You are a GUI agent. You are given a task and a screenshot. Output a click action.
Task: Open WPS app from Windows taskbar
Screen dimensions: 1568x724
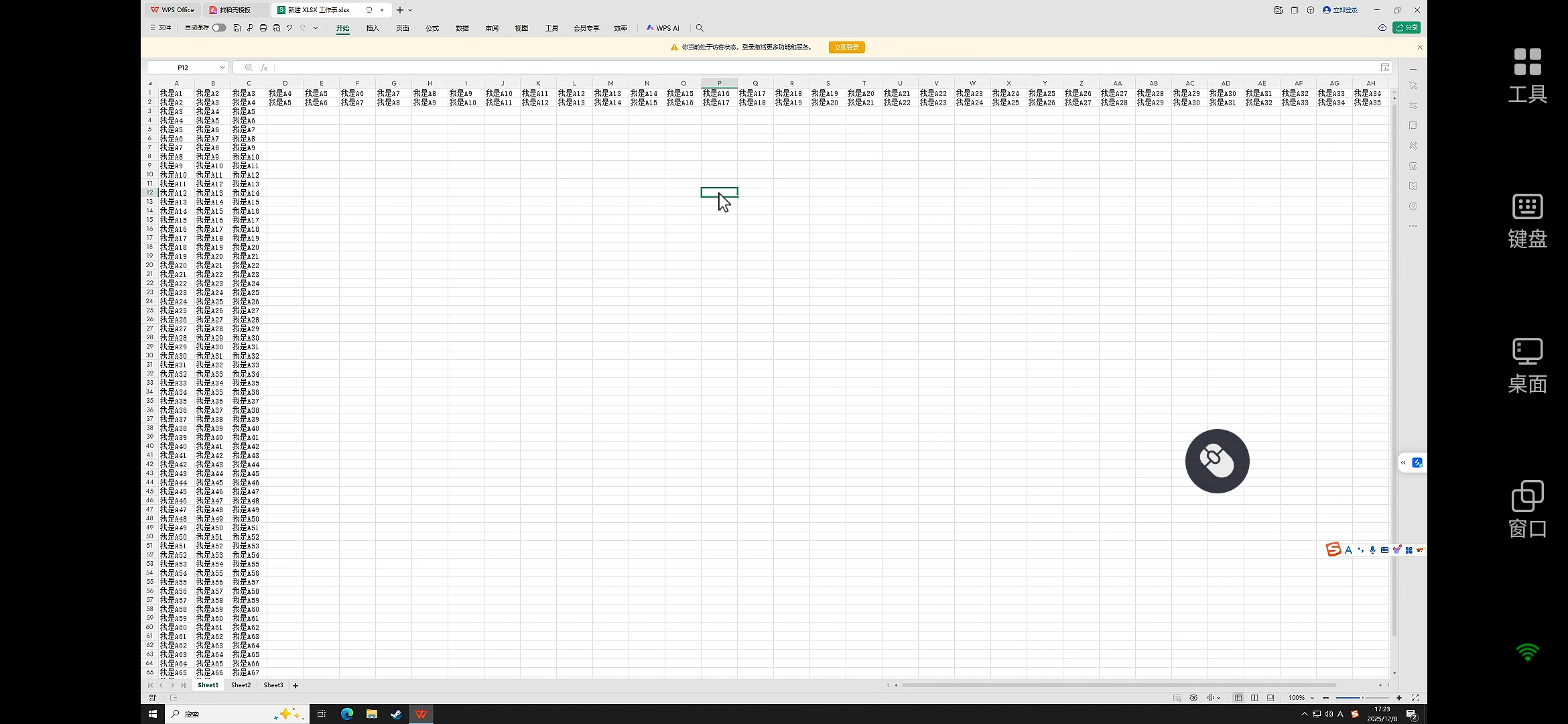click(x=421, y=714)
